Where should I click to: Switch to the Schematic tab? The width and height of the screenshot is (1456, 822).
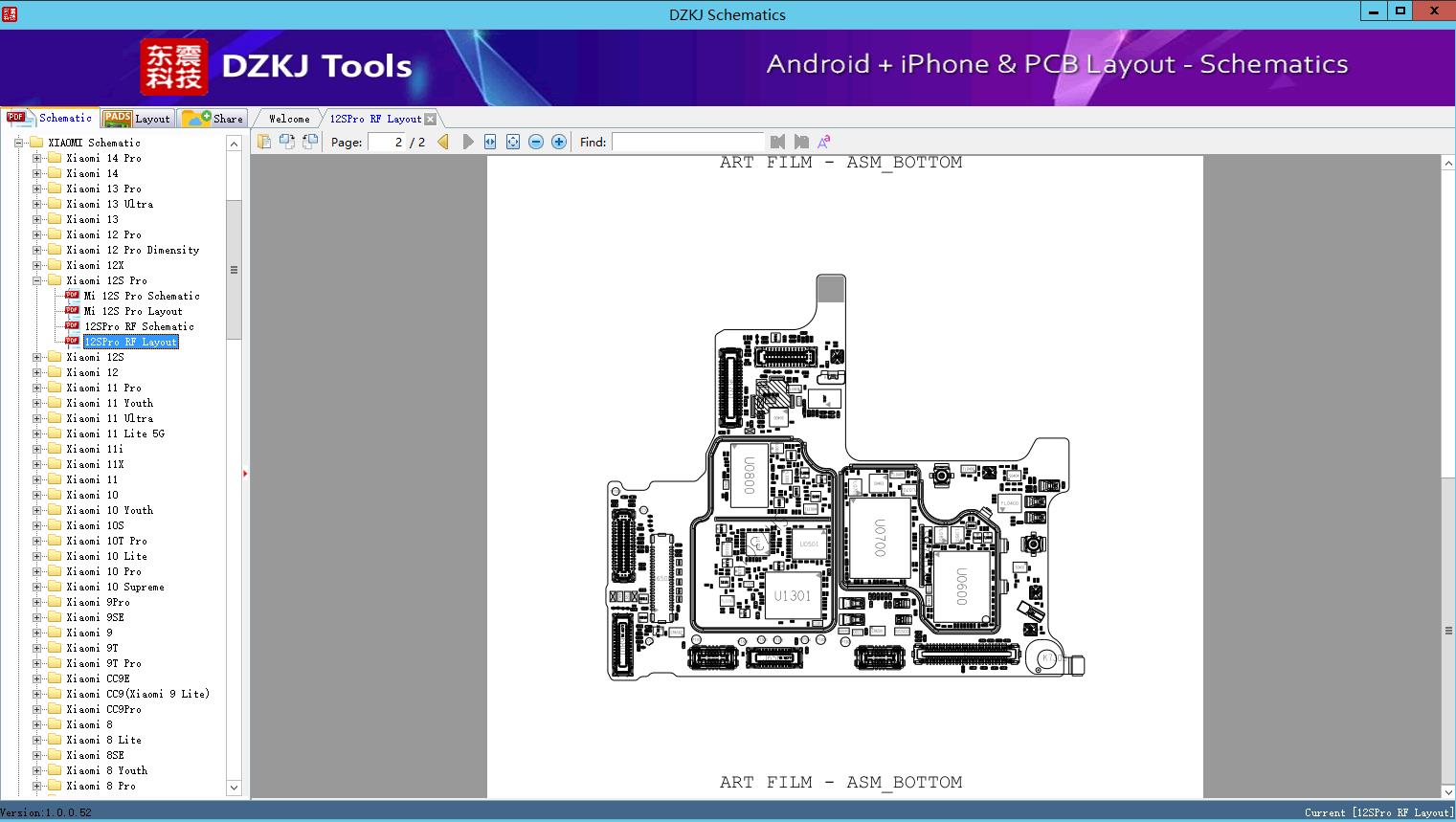click(x=50, y=118)
